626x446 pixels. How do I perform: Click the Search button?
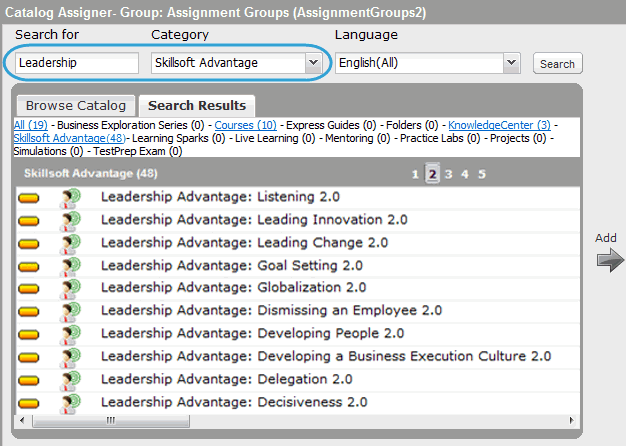point(557,63)
